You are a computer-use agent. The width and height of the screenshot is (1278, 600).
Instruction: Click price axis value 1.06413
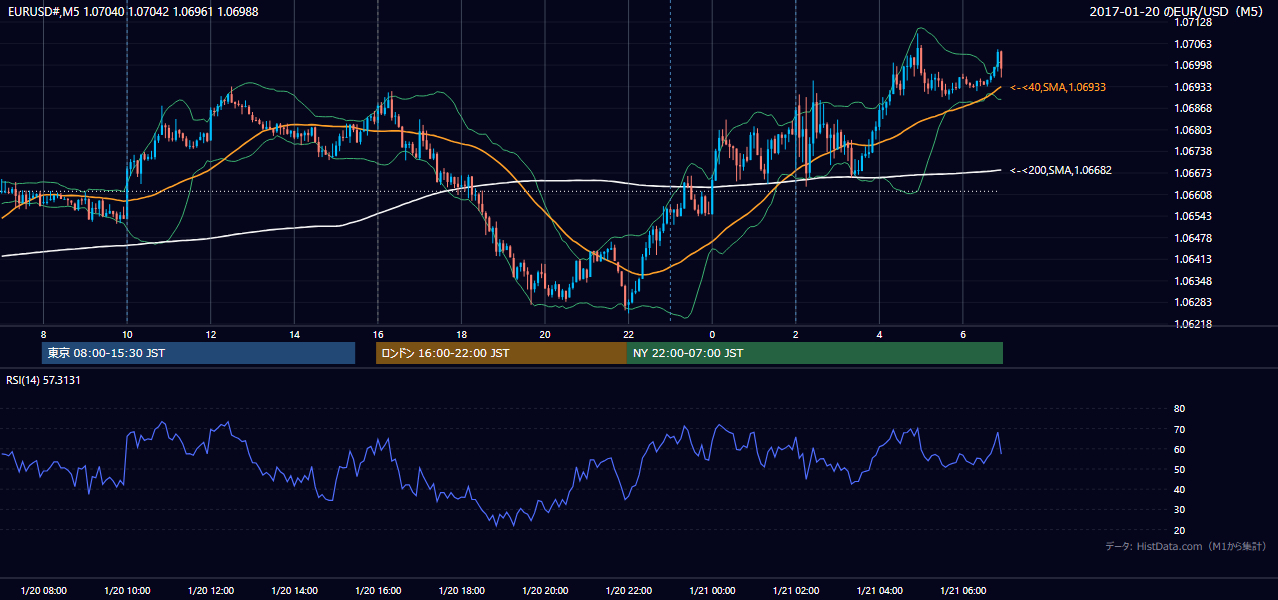coord(1194,259)
